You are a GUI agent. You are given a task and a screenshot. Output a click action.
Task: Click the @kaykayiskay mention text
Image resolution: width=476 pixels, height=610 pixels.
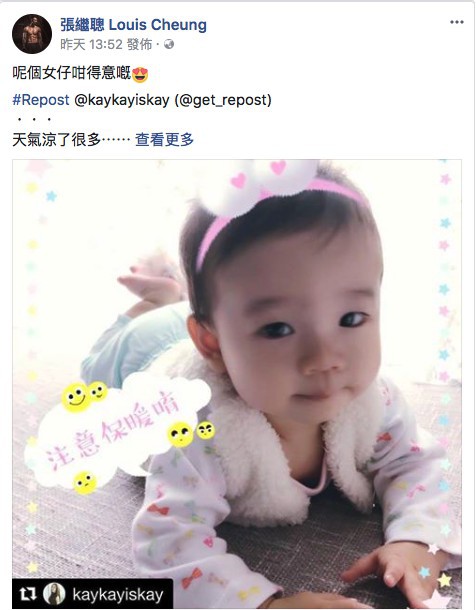click(x=122, y=100)
